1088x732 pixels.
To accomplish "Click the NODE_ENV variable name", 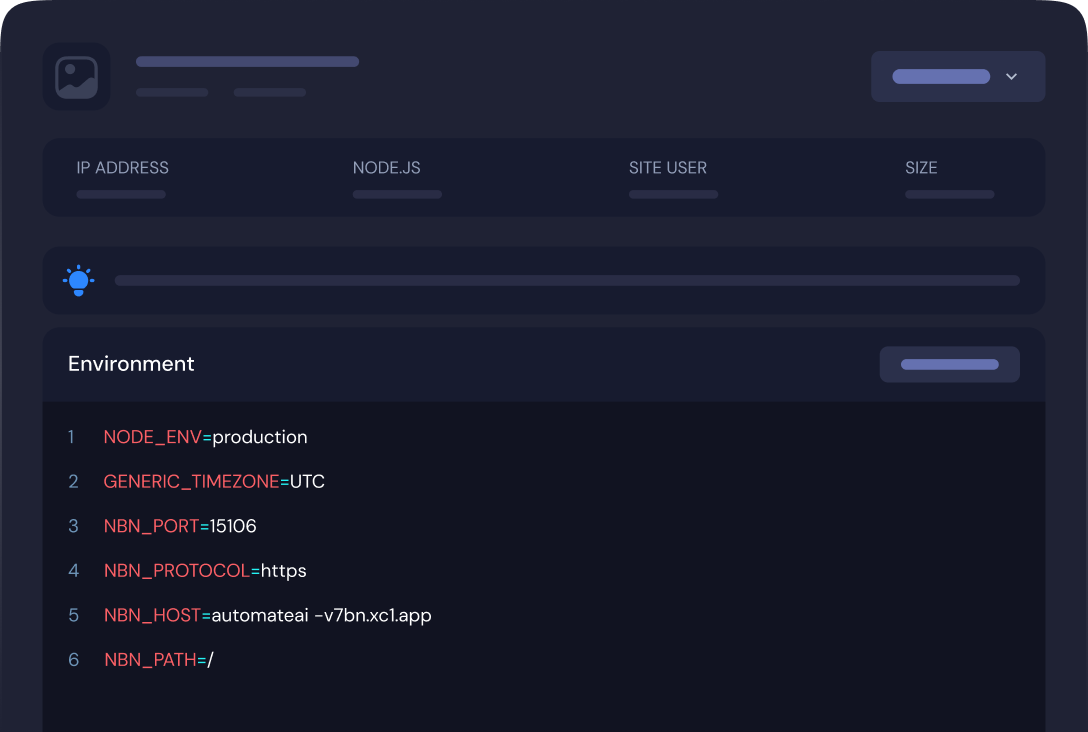I will 152,437.
